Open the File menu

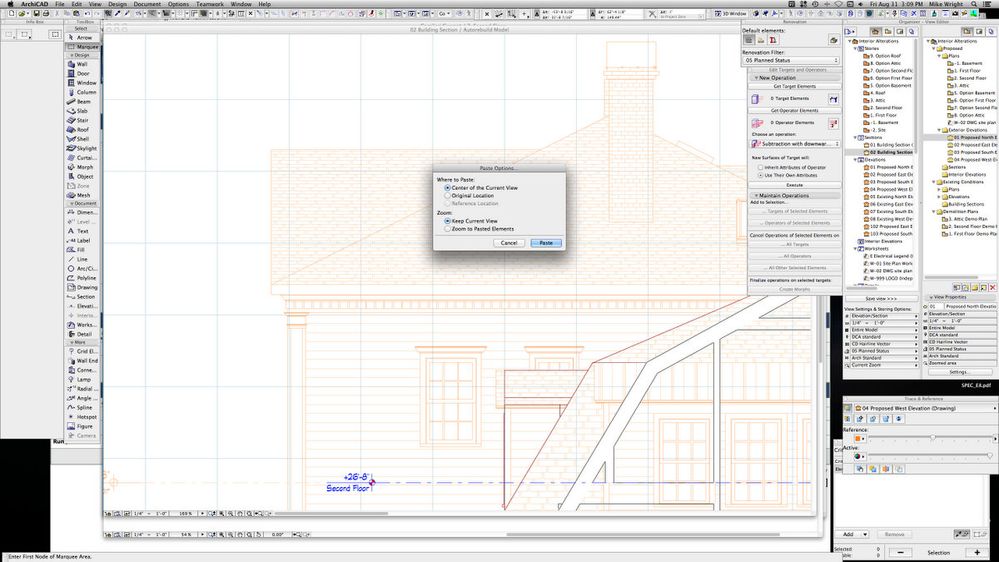coord(59,4)
